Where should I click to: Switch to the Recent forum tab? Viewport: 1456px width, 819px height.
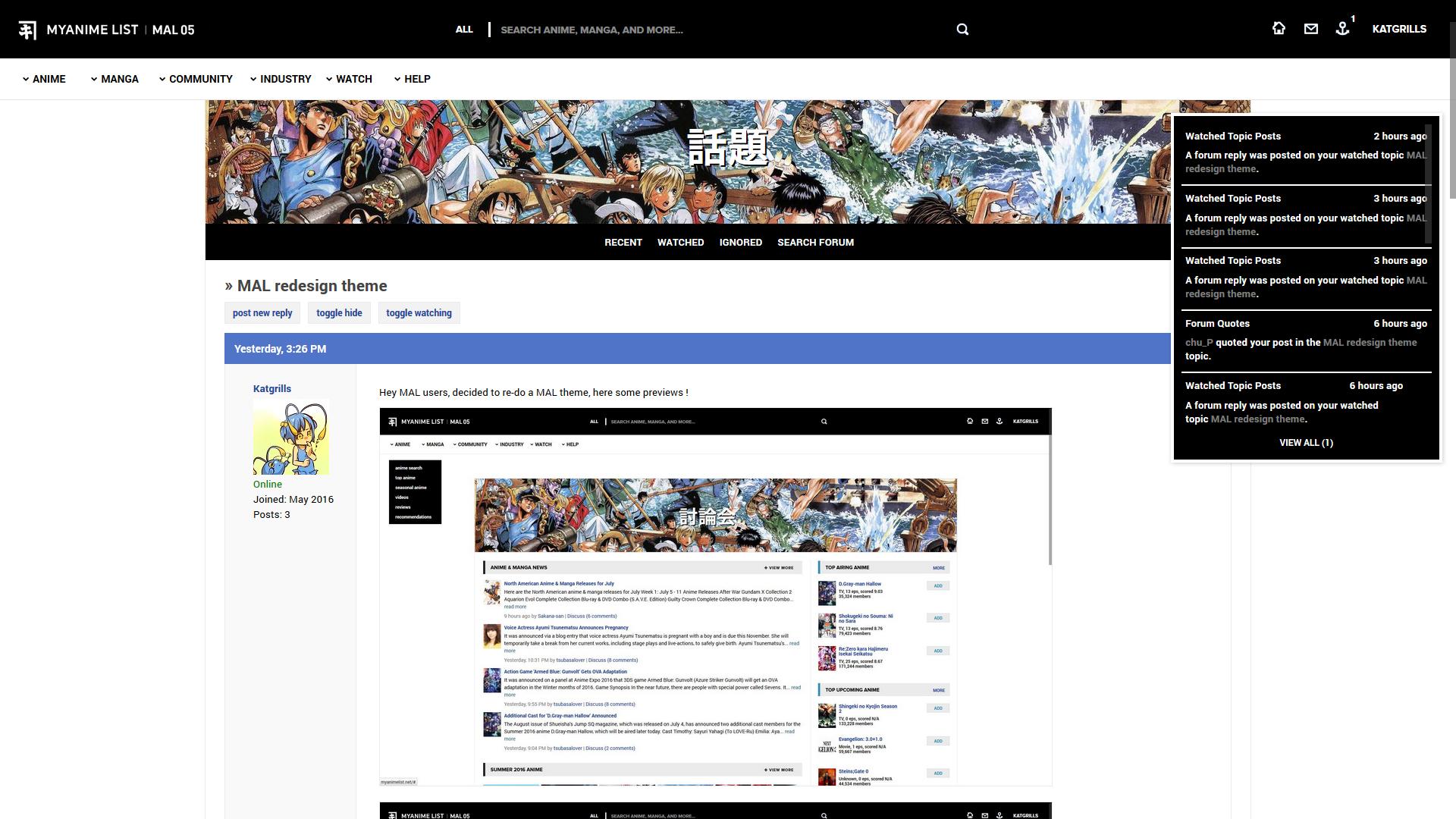pos(623,243)
